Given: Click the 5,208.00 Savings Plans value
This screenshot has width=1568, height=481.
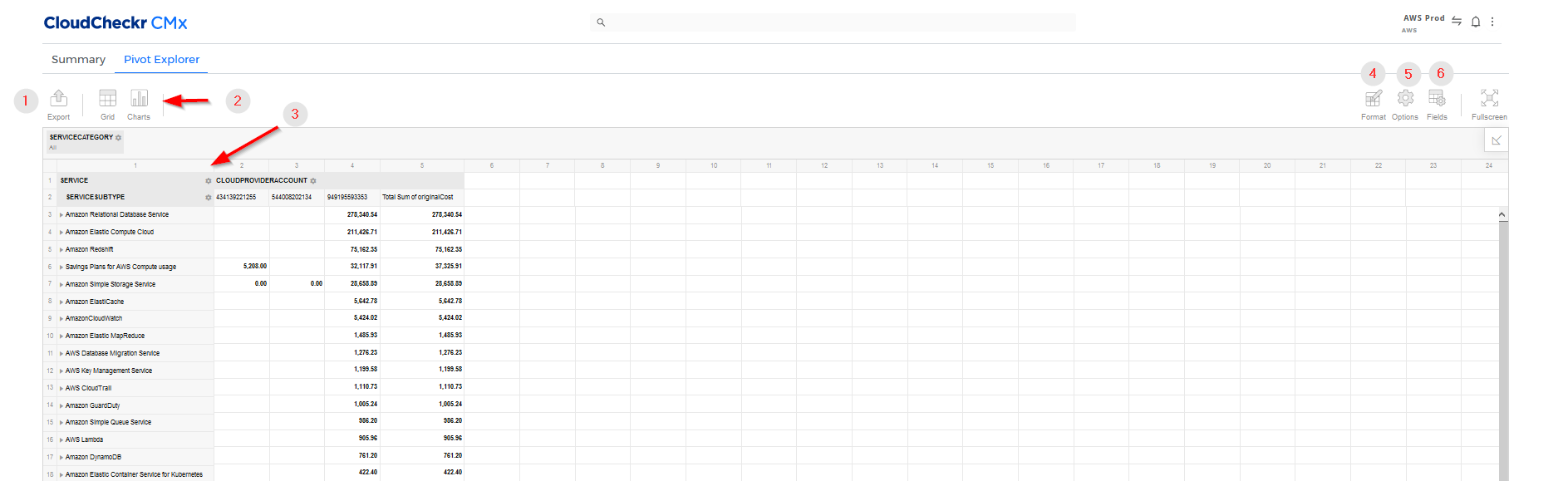Looking at the screenshot, I should click(255, 267).
